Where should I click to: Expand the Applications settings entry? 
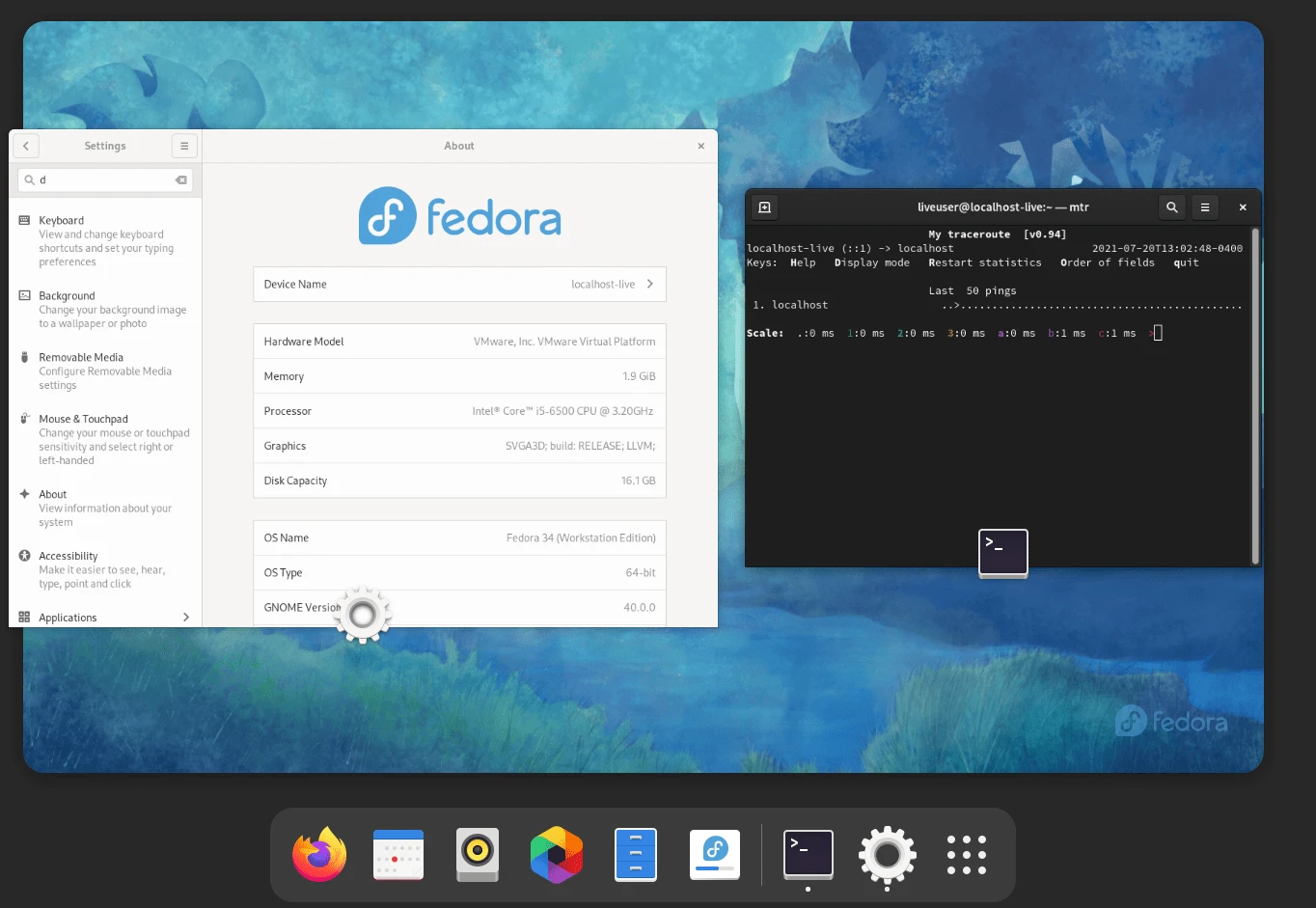pyautogui.click(x=104, y=618)
